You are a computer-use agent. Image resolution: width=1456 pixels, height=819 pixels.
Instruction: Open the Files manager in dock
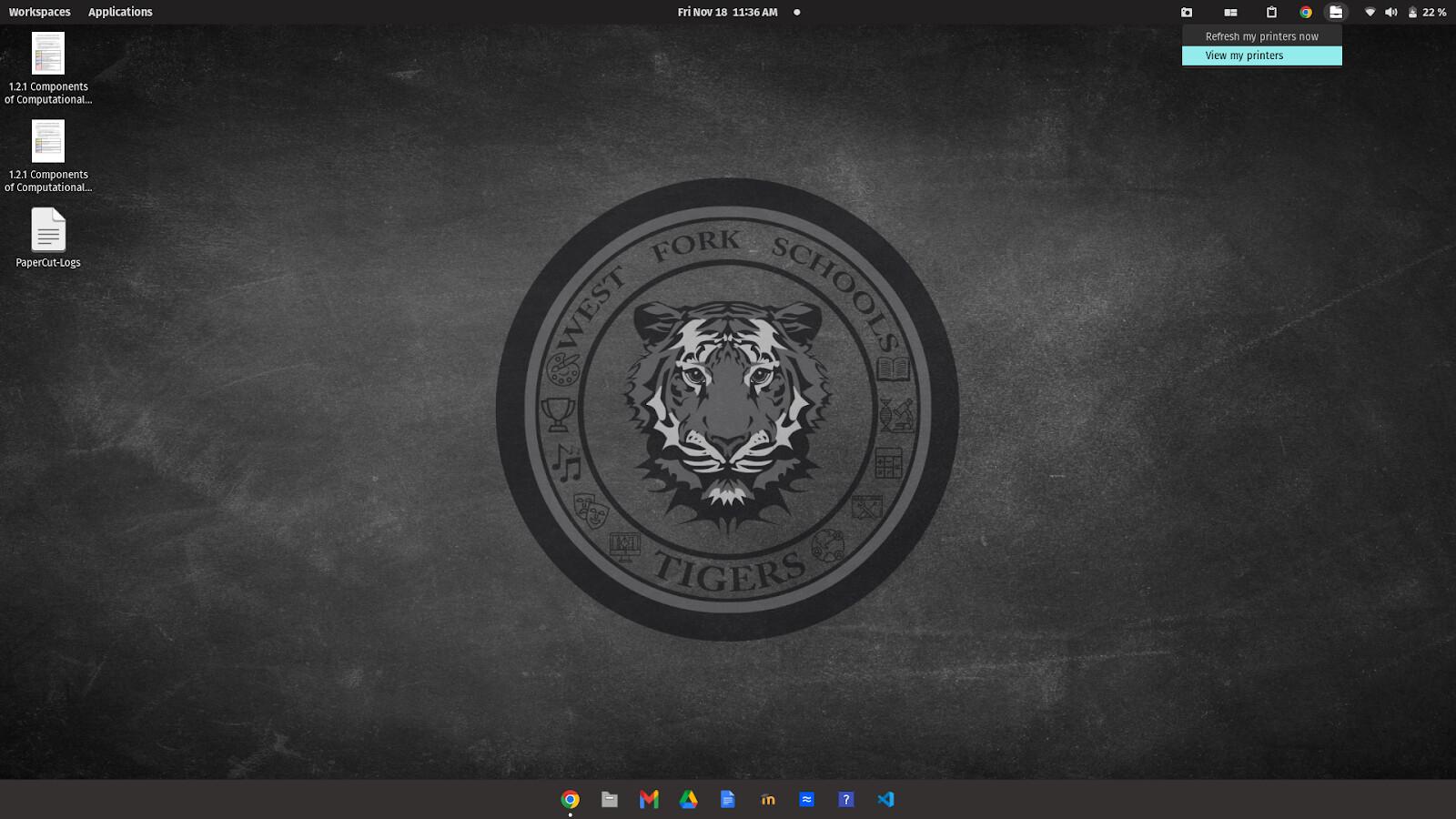click(610, 799)
